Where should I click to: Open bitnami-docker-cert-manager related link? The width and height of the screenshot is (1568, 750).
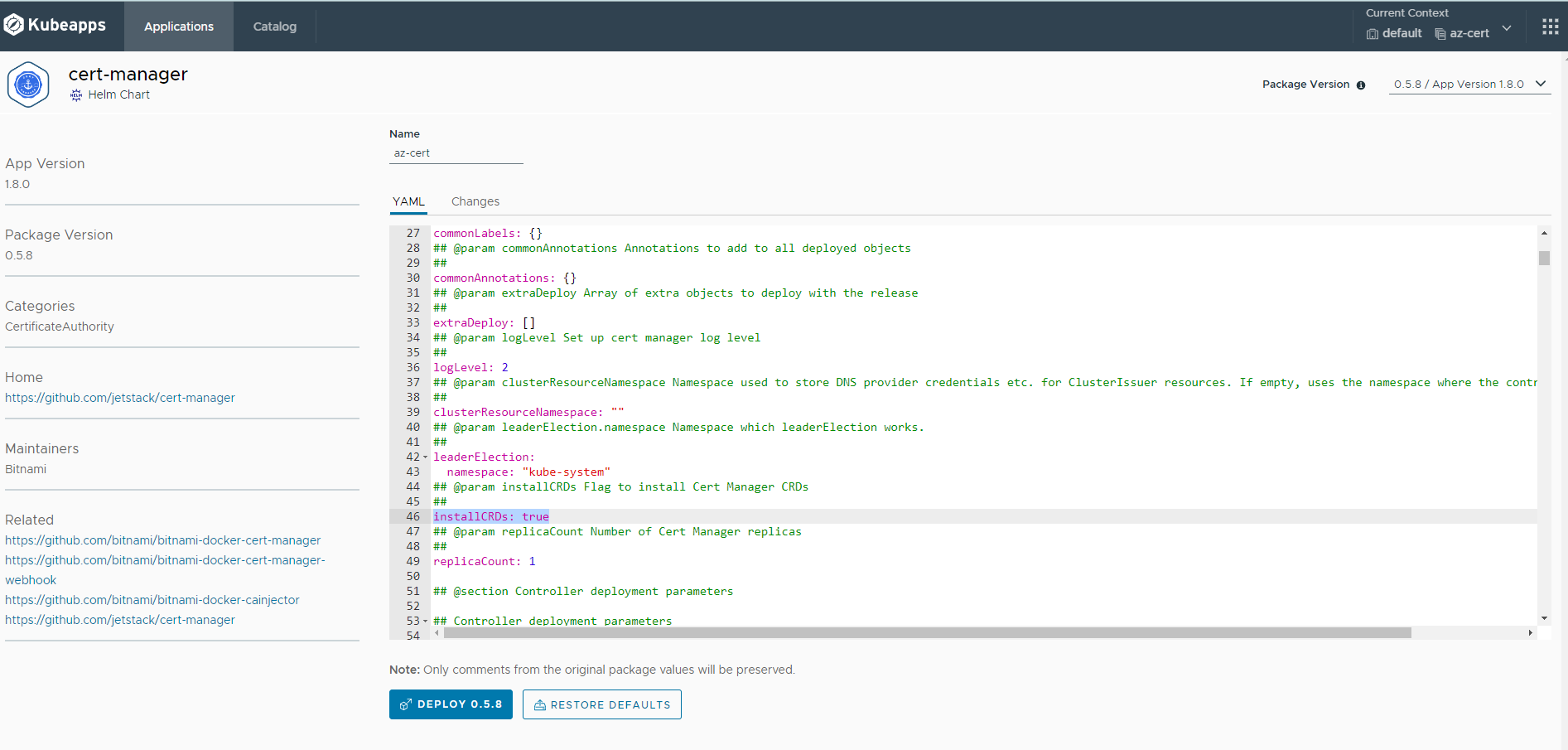tap(162, 540)
